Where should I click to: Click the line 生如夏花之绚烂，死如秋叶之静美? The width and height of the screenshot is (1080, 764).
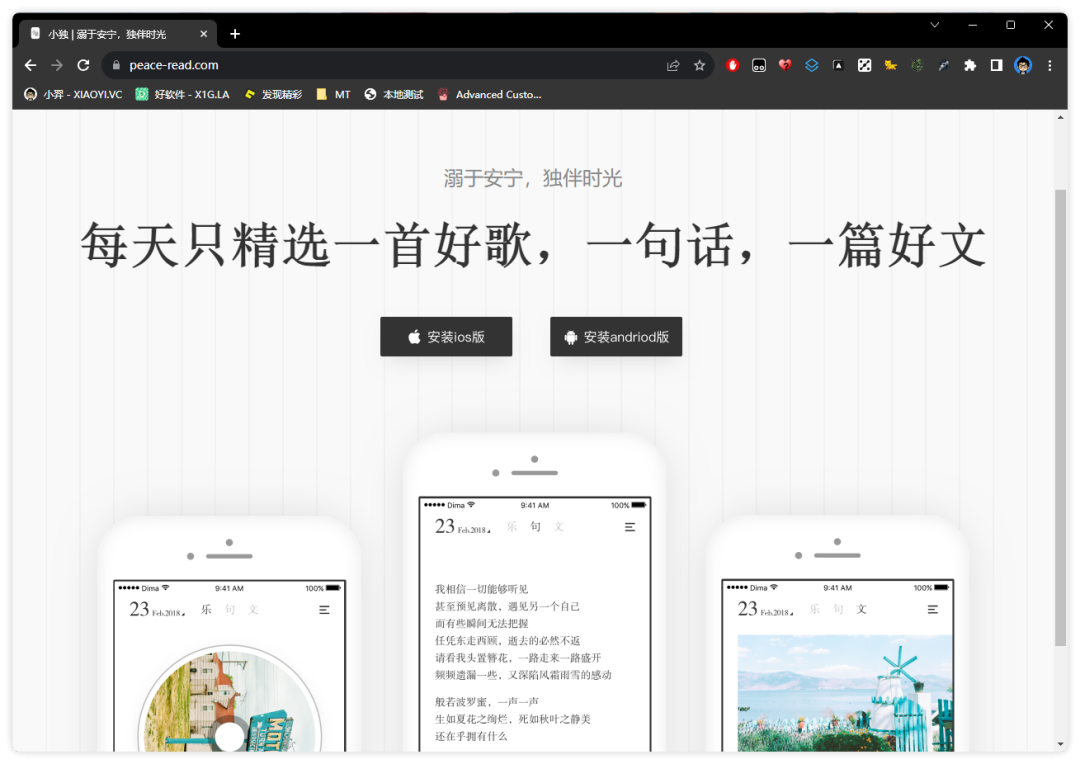tap(513, 719)
